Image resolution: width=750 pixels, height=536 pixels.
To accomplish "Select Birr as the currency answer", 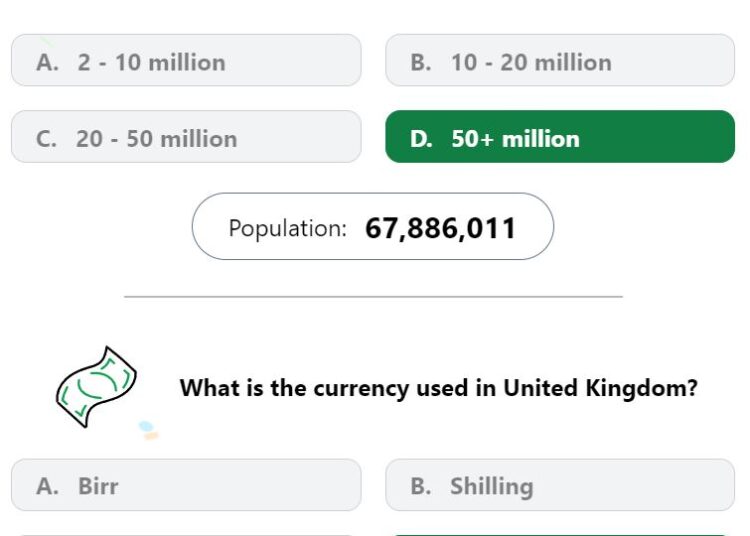I will pos(186,485).
